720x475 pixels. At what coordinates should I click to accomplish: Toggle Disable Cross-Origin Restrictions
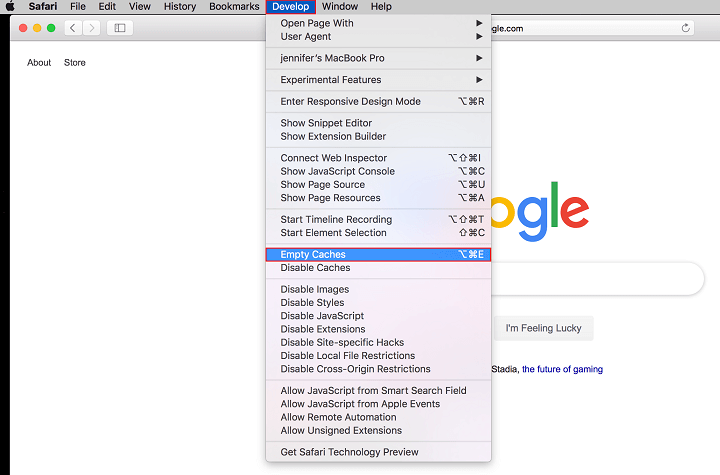tap(378, 369)
